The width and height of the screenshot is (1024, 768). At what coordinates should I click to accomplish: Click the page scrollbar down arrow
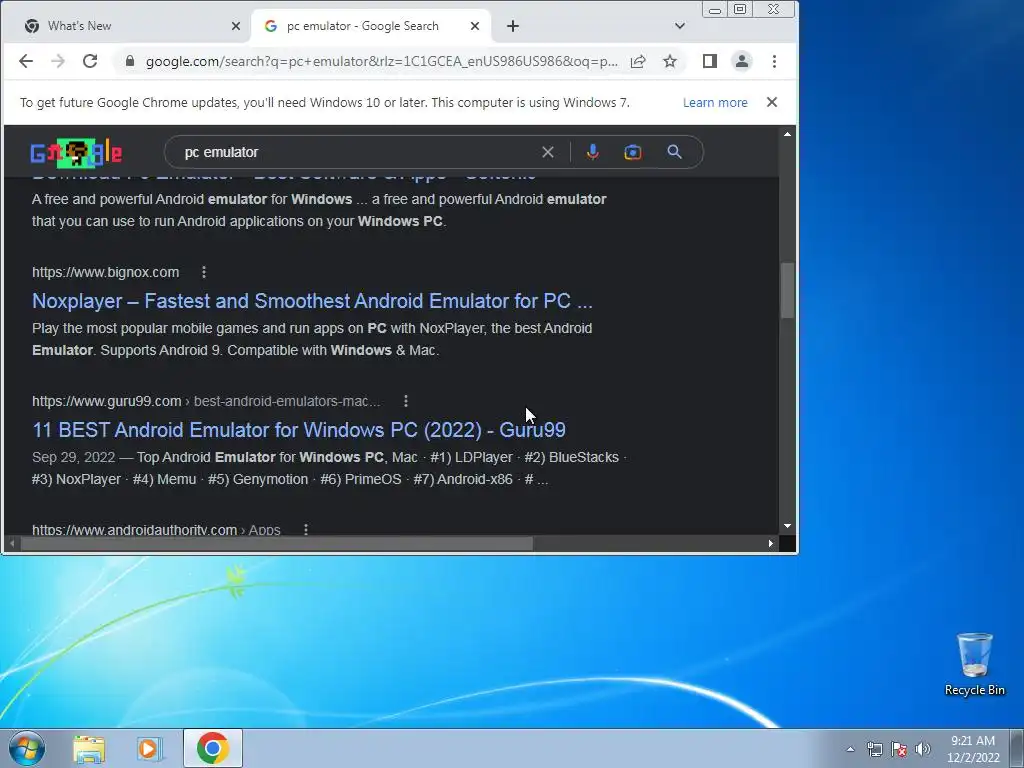787,526
